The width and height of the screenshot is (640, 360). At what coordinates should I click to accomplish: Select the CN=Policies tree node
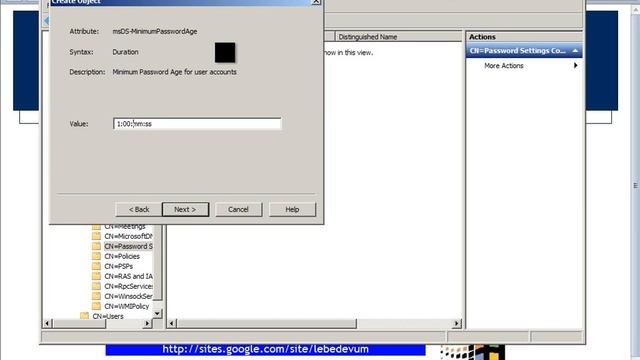tap(122, 256)
